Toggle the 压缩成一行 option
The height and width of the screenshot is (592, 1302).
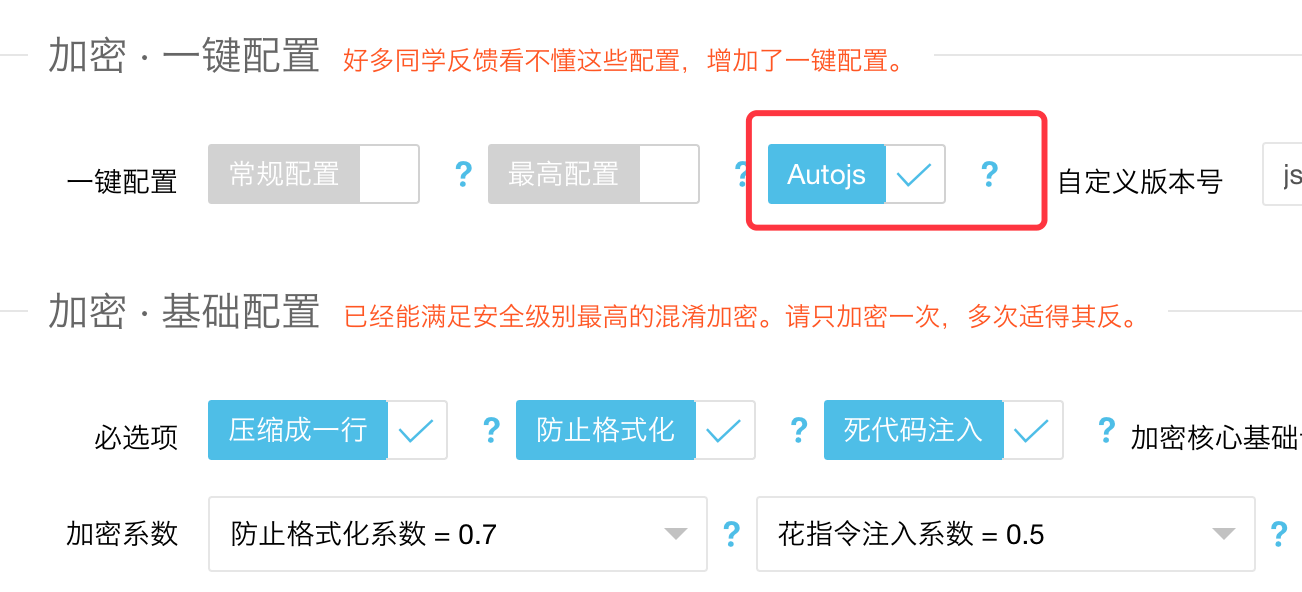click(x=327, y=431)
